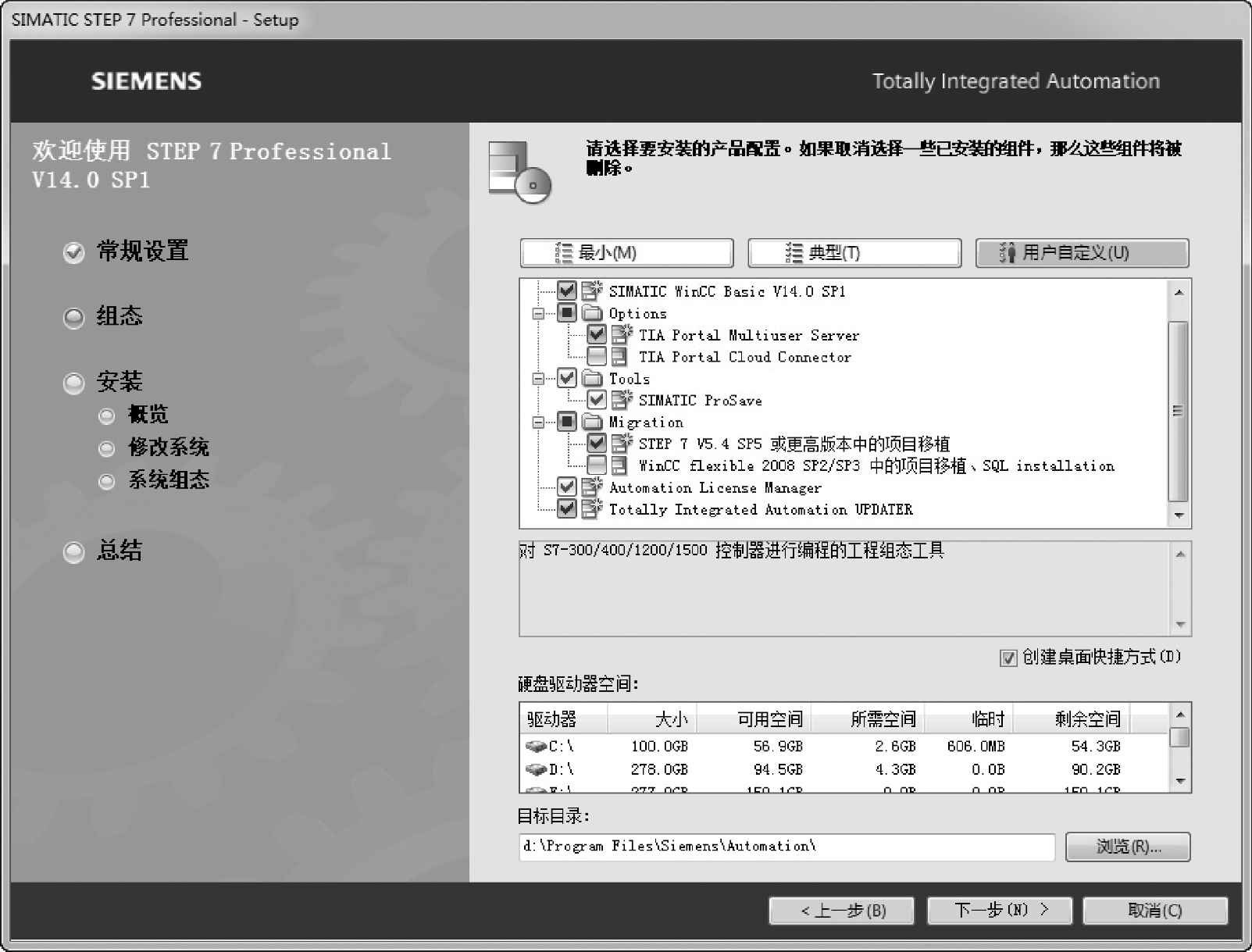Choose the 用户自定义(U) installation preset

[x=1083, y=253]
